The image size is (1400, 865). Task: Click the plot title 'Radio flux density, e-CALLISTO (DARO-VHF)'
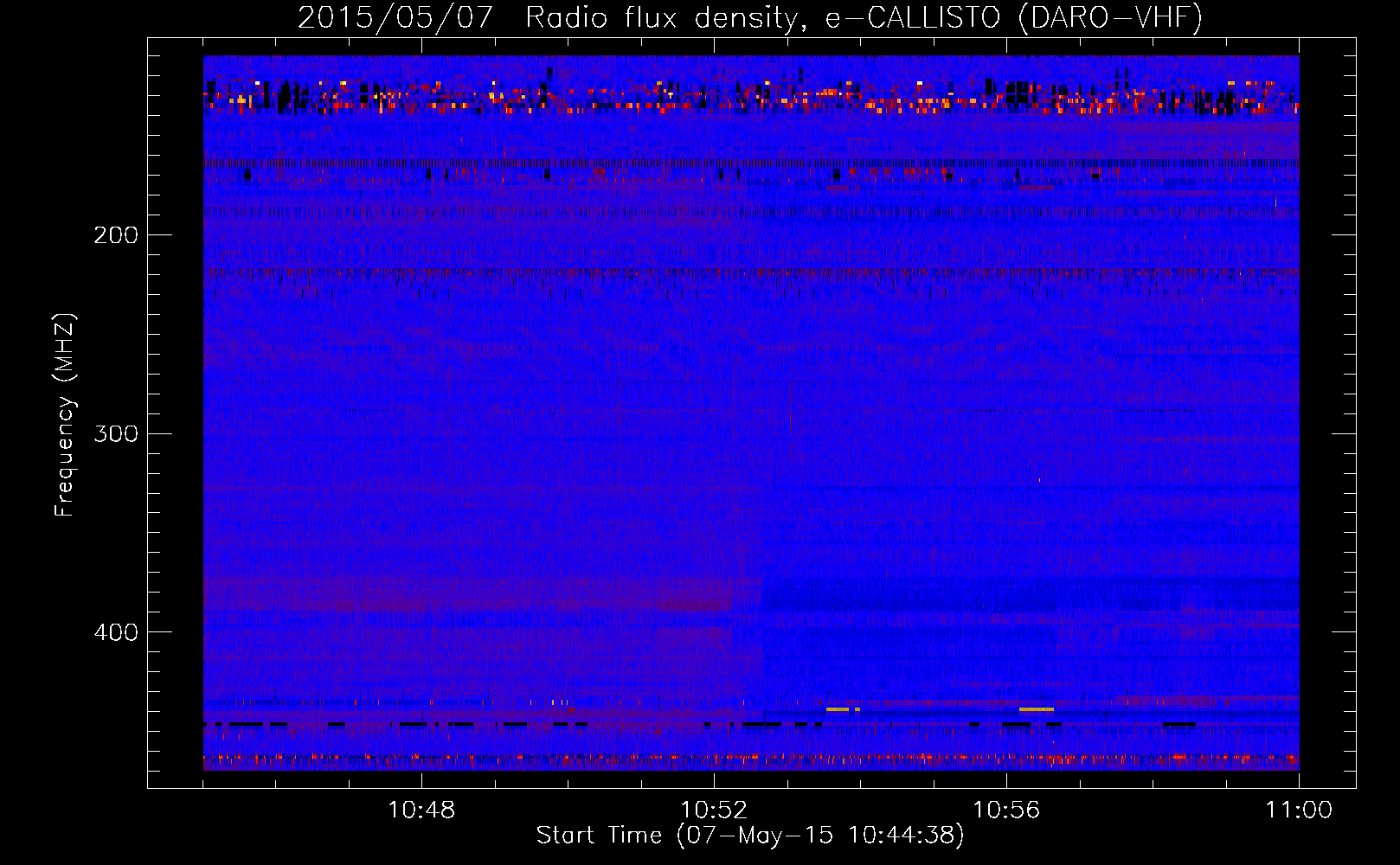click(x=864, y=17)
